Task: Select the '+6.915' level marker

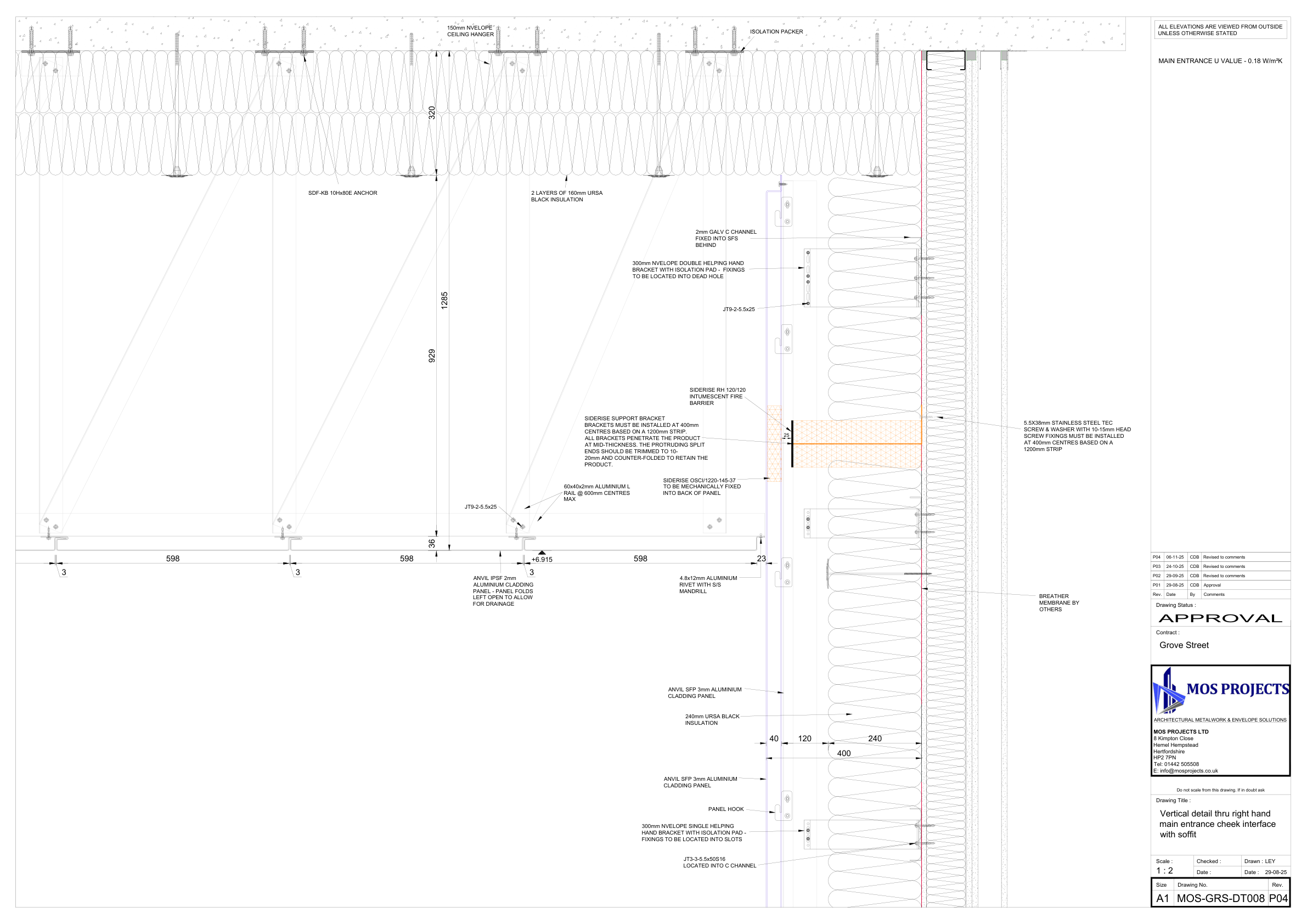Action: tap(542, 560)
